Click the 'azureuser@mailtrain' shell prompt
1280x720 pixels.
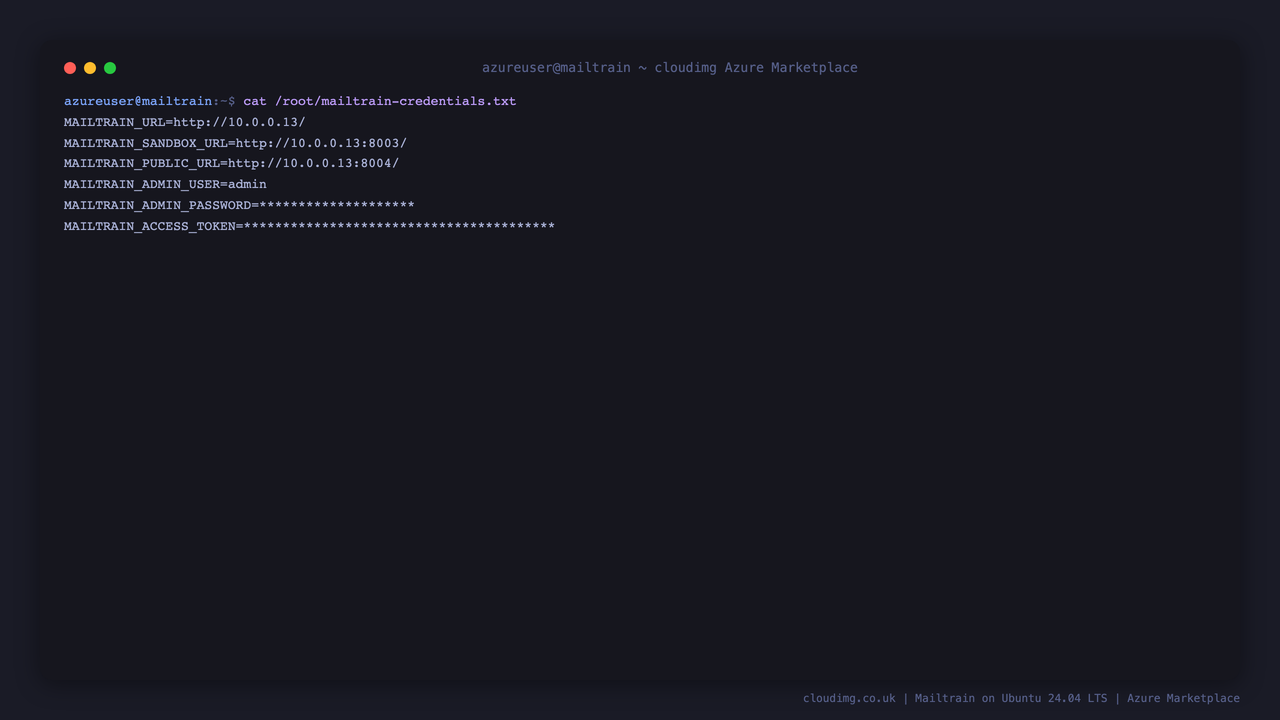138,101
